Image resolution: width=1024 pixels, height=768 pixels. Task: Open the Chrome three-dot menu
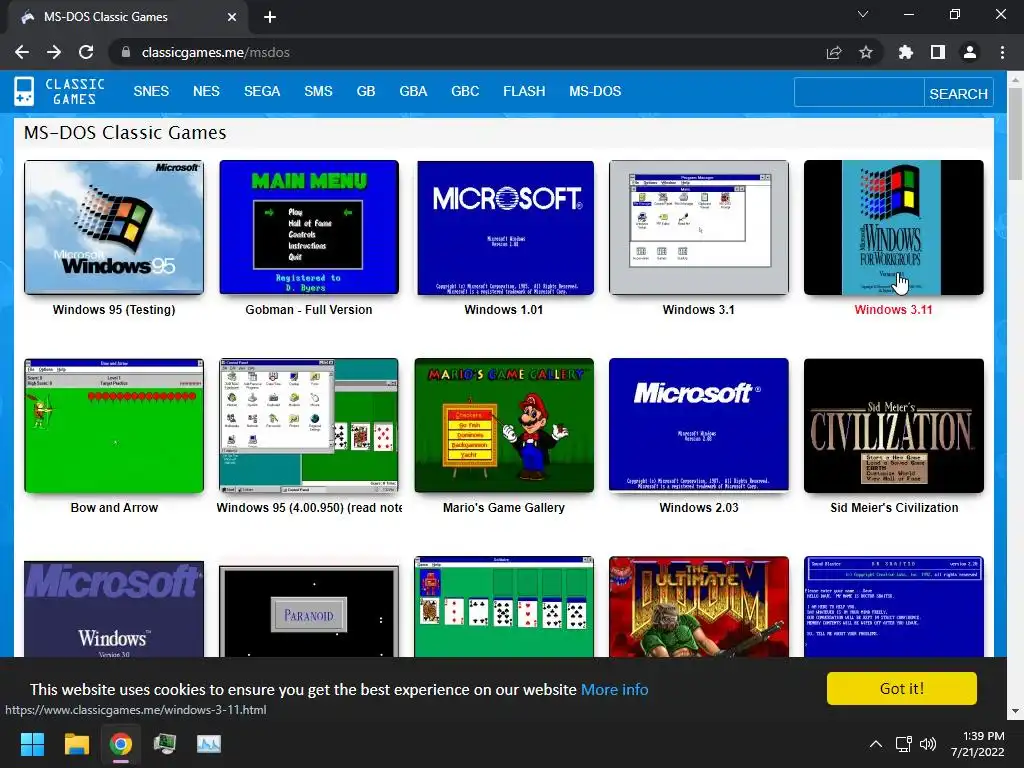pyautogui.click(x=1002, y=52)
